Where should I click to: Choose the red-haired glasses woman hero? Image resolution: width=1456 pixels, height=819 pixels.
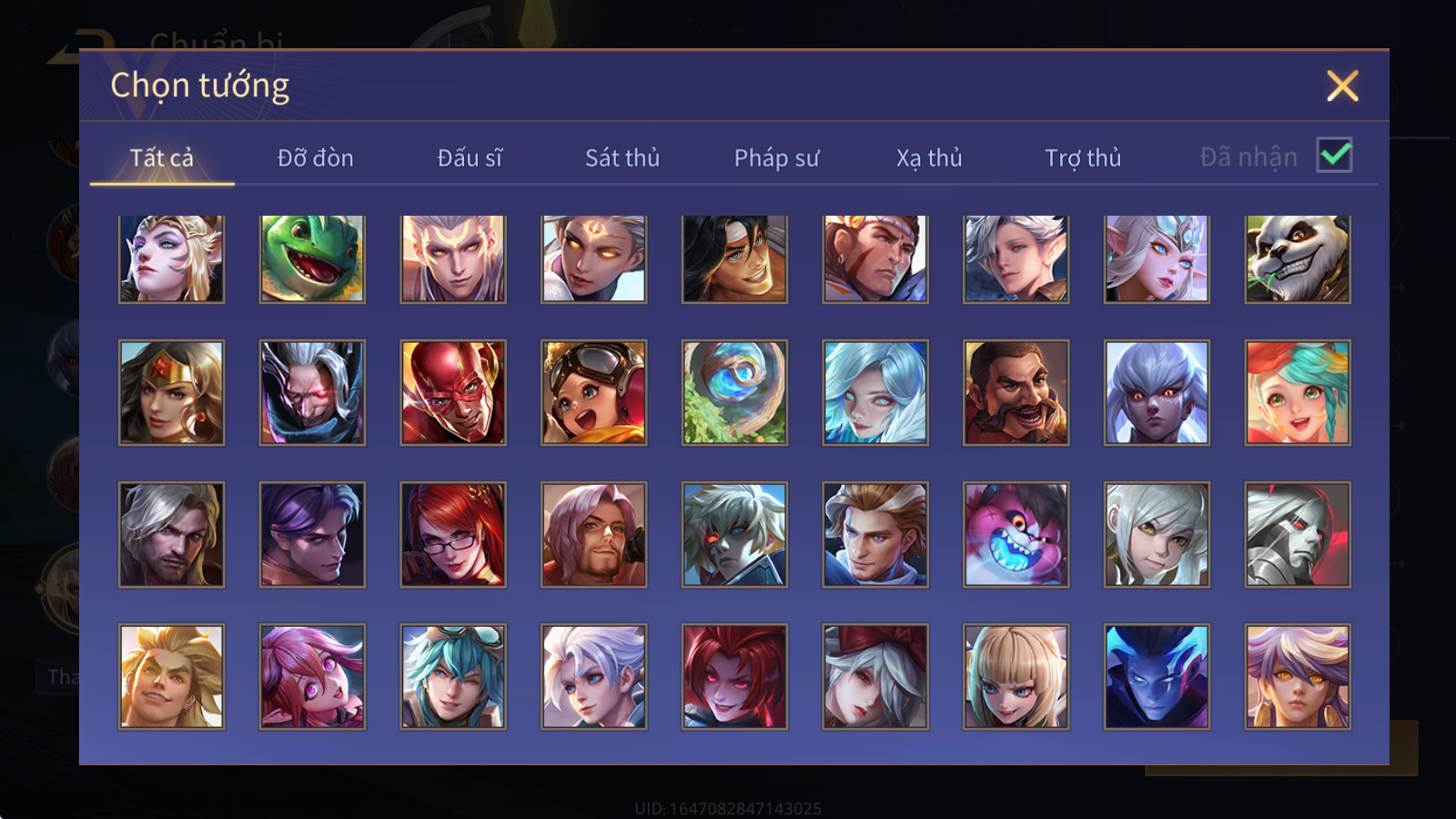pos(453,535)
